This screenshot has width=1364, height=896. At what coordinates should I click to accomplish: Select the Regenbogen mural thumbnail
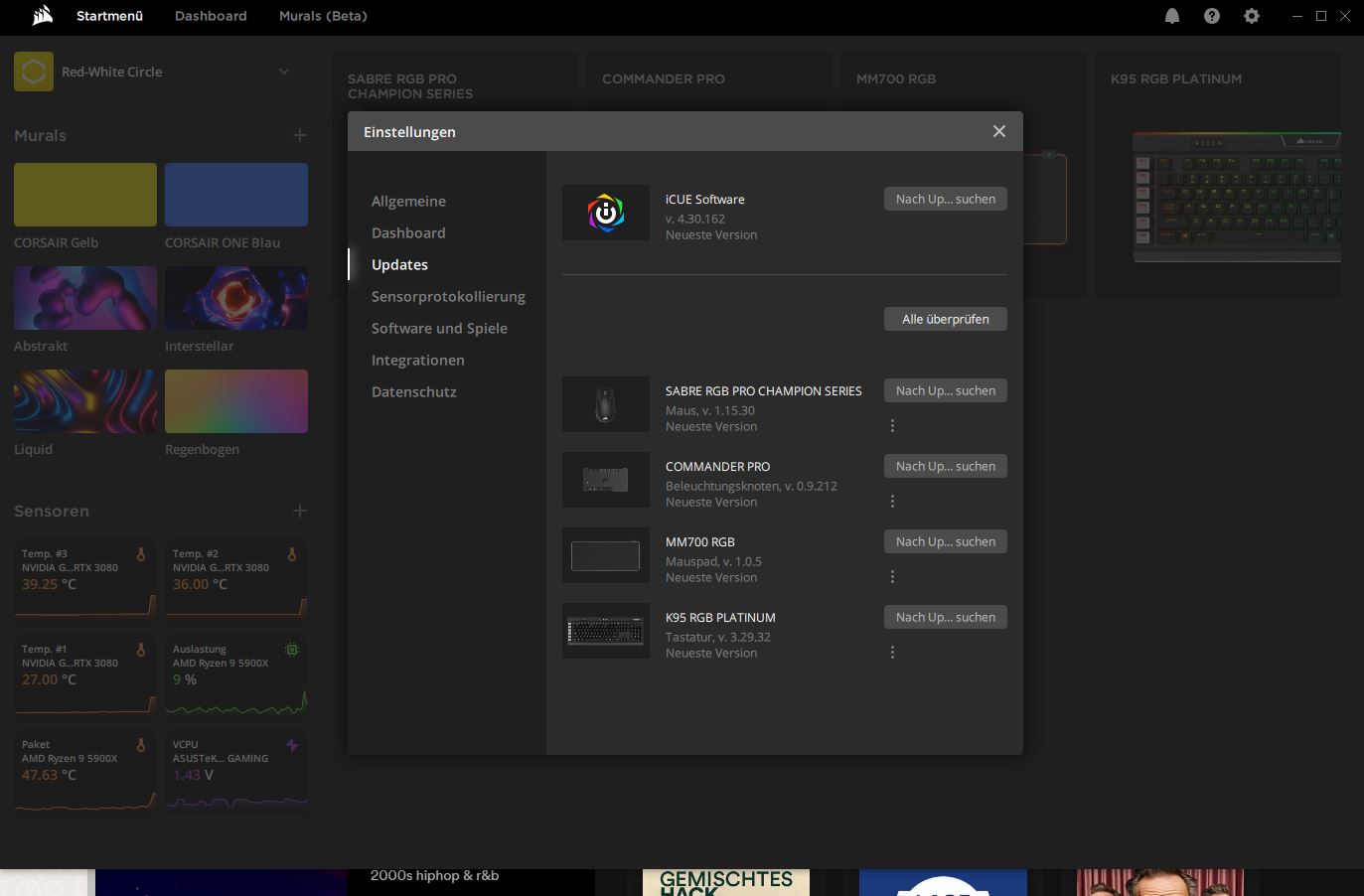[x=236, y=401]
